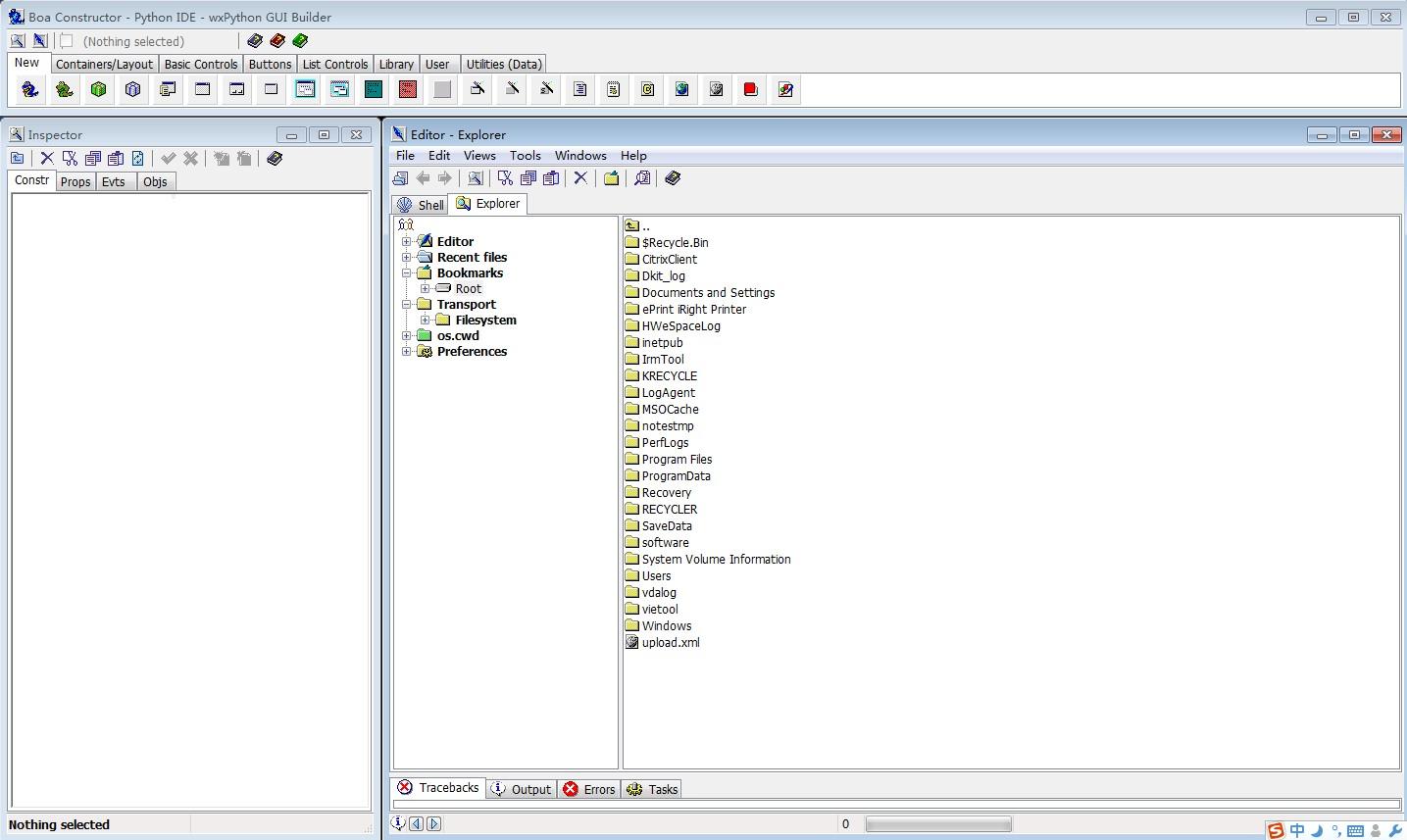The image size is (1407, 840).
Task: Open the Views menu
Action: [479, 156]
